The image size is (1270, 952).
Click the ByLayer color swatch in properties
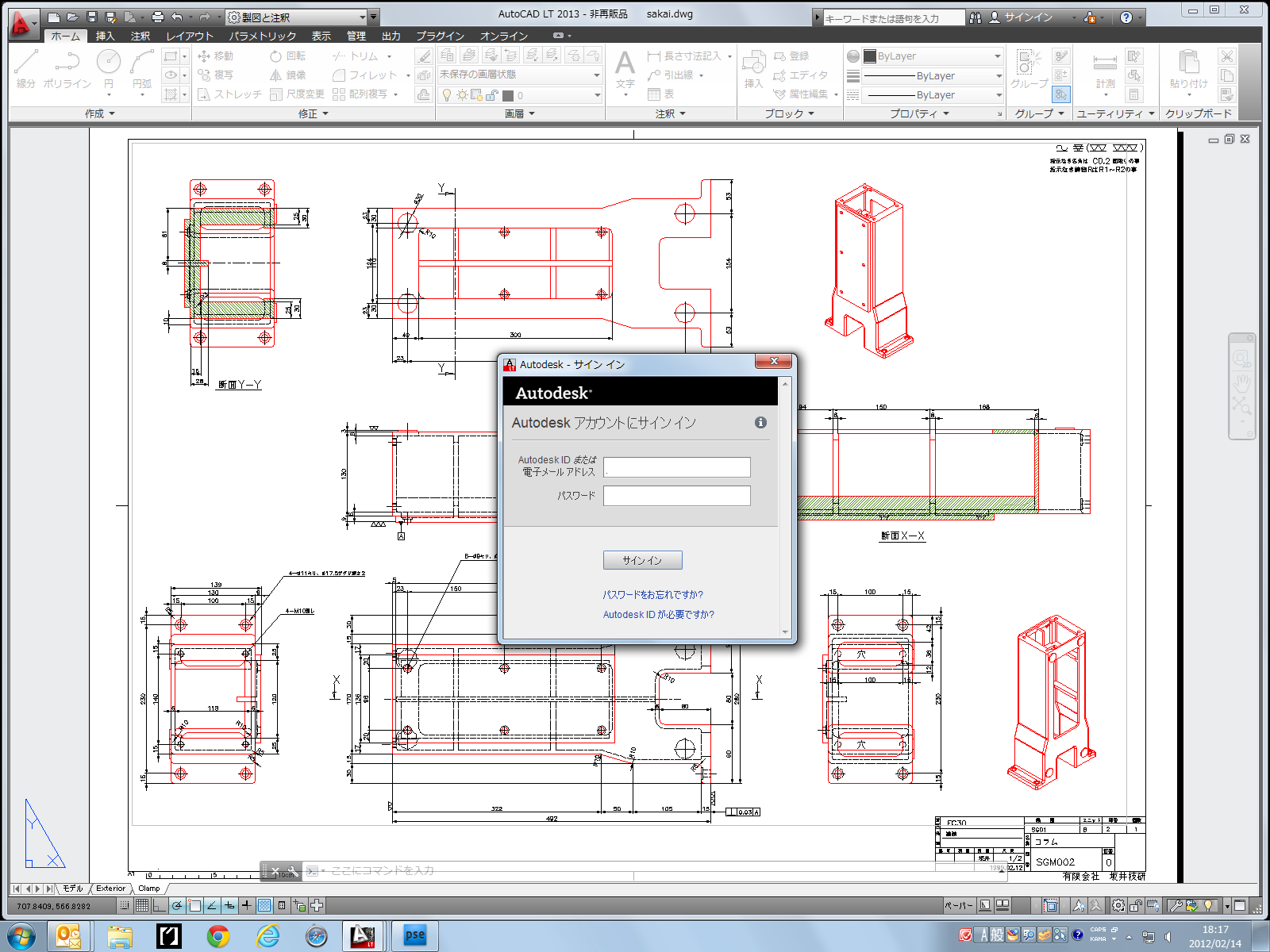(x=870, y=56)
